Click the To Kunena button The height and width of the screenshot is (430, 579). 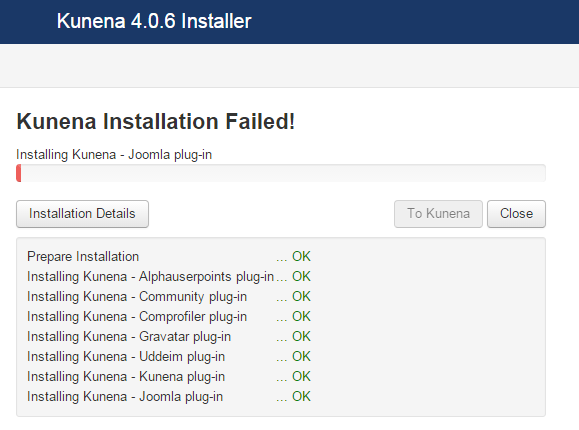(x=438, y=214)
